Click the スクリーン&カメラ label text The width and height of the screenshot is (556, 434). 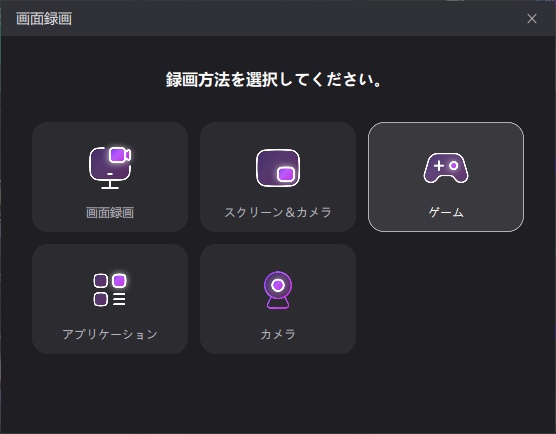(278, 212)
